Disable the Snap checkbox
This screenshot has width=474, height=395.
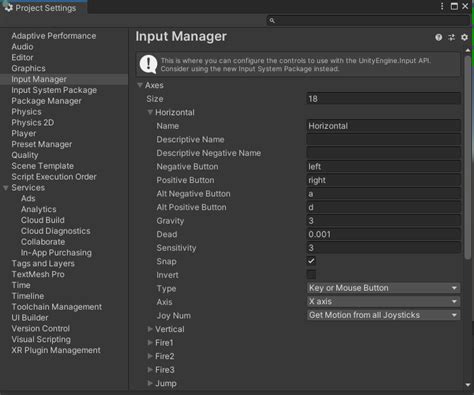[x=311, y=261]
